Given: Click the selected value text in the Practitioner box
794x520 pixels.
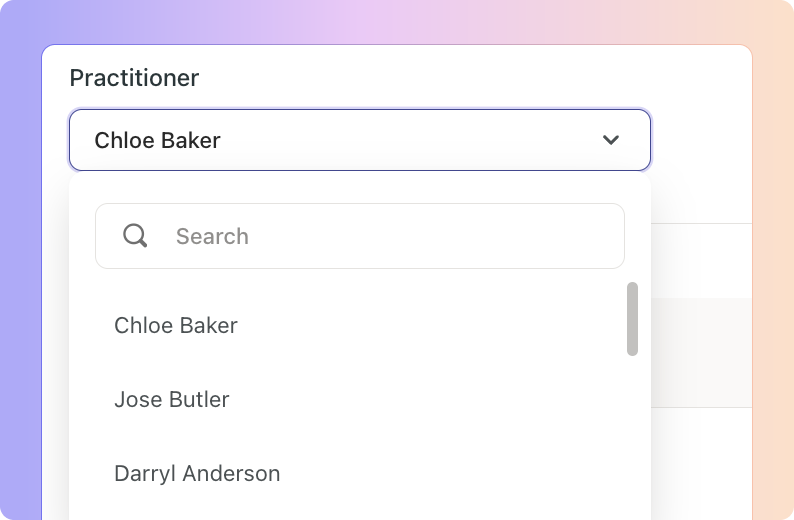Looking at the screenshot, I should [157, 140].
